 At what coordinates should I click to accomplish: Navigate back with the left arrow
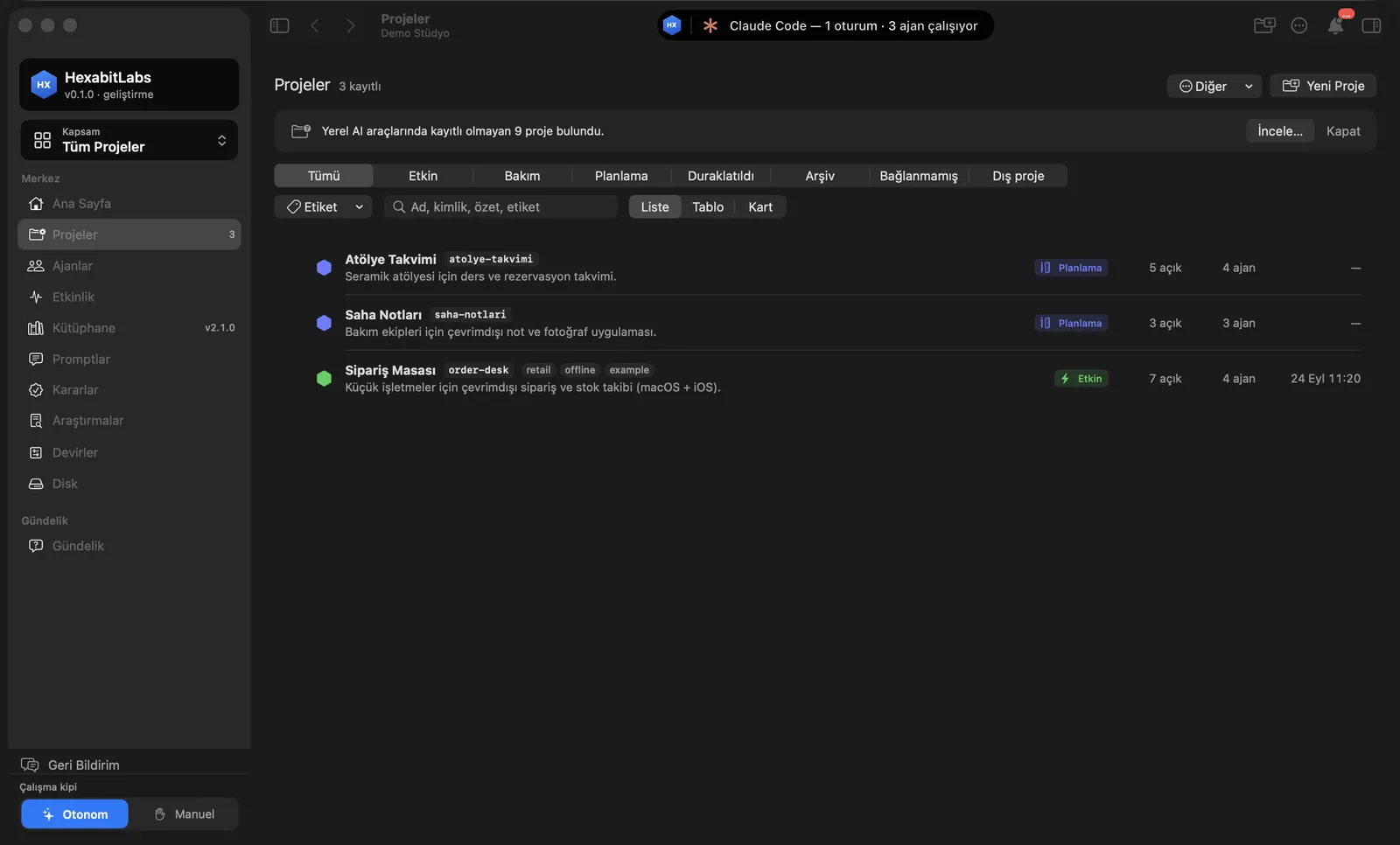point(315,25)
